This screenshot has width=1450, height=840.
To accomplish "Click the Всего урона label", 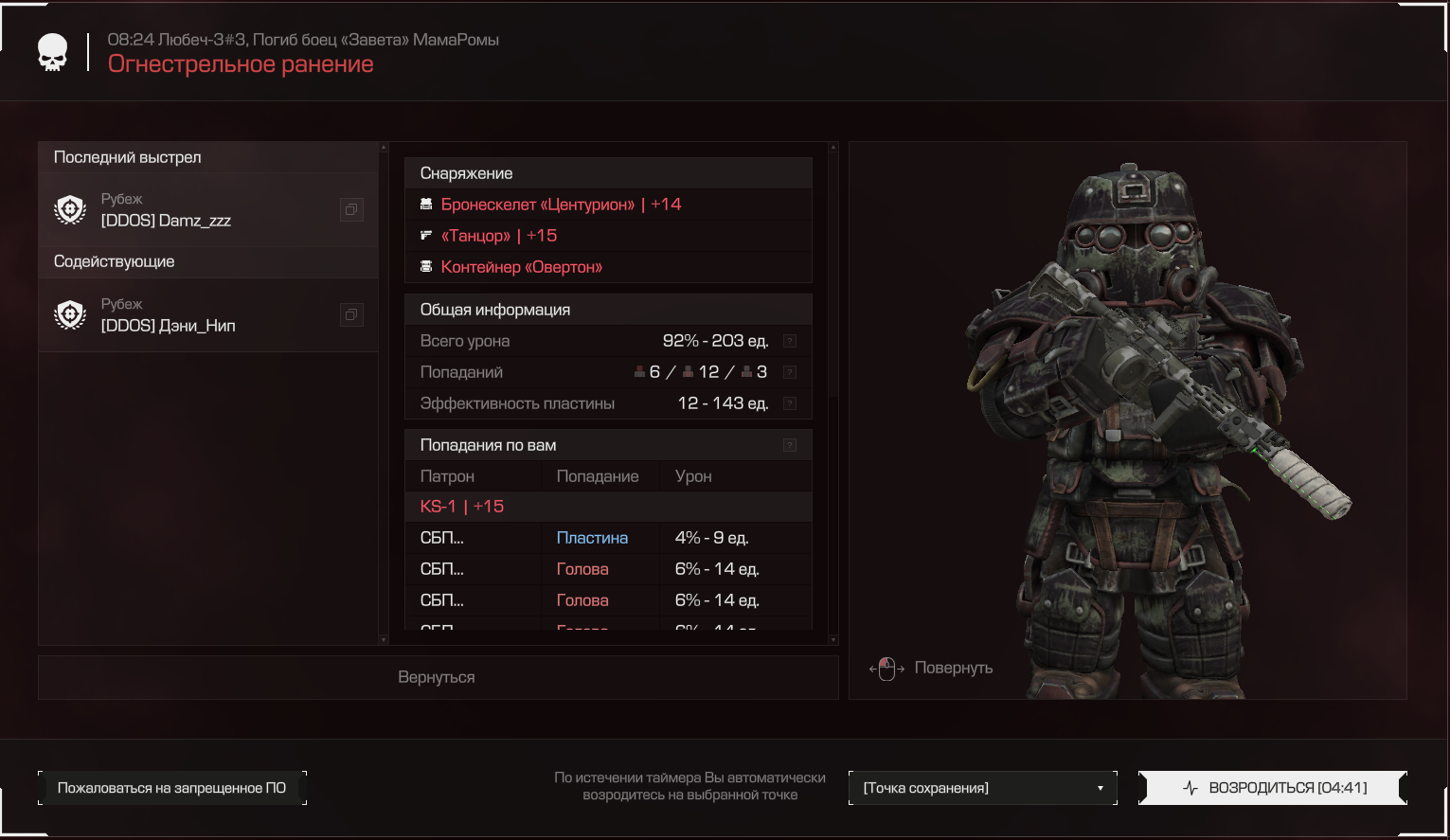I will coord(465,341).
